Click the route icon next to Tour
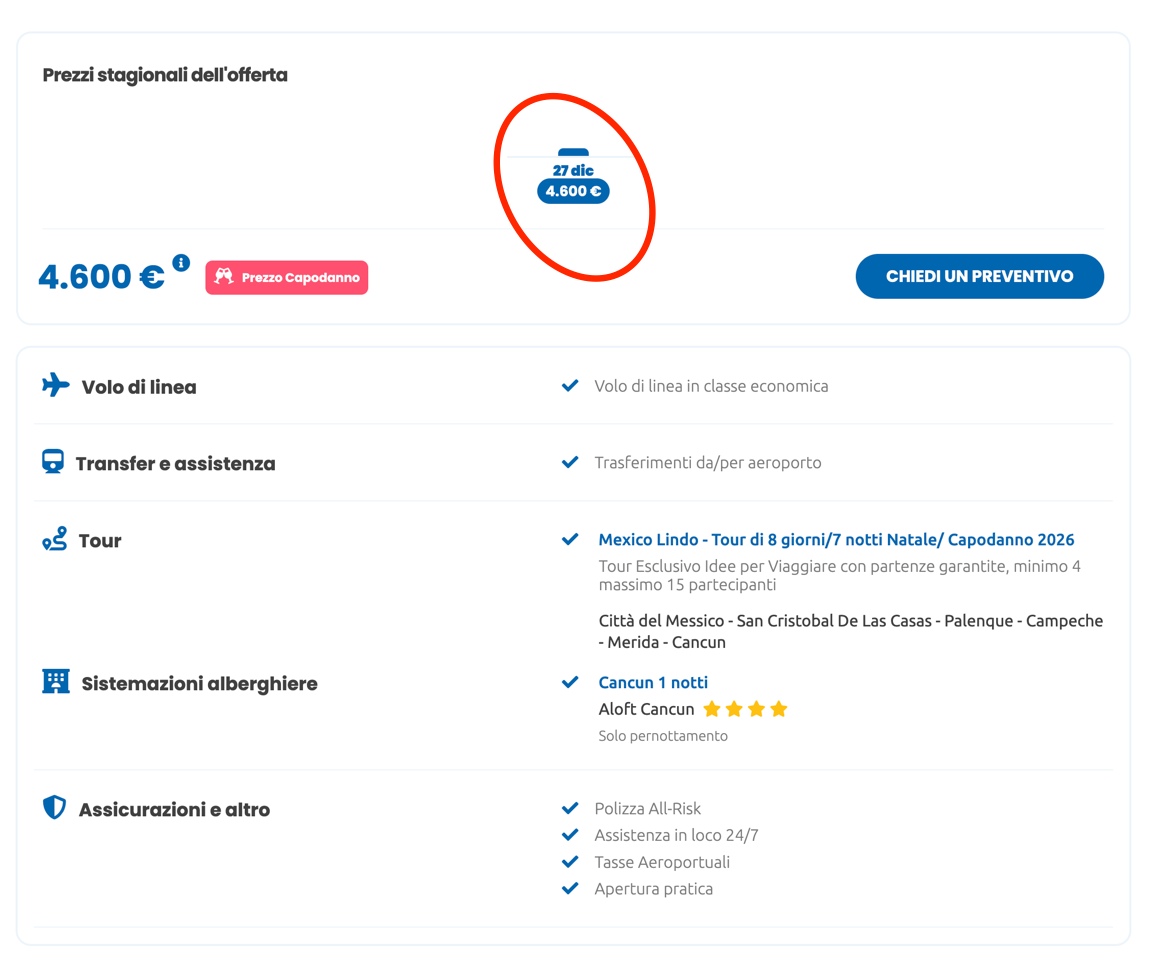Image resolution: width=1150 pixels, height=960 pixels. pyautogui.click(x=55, y=539)
